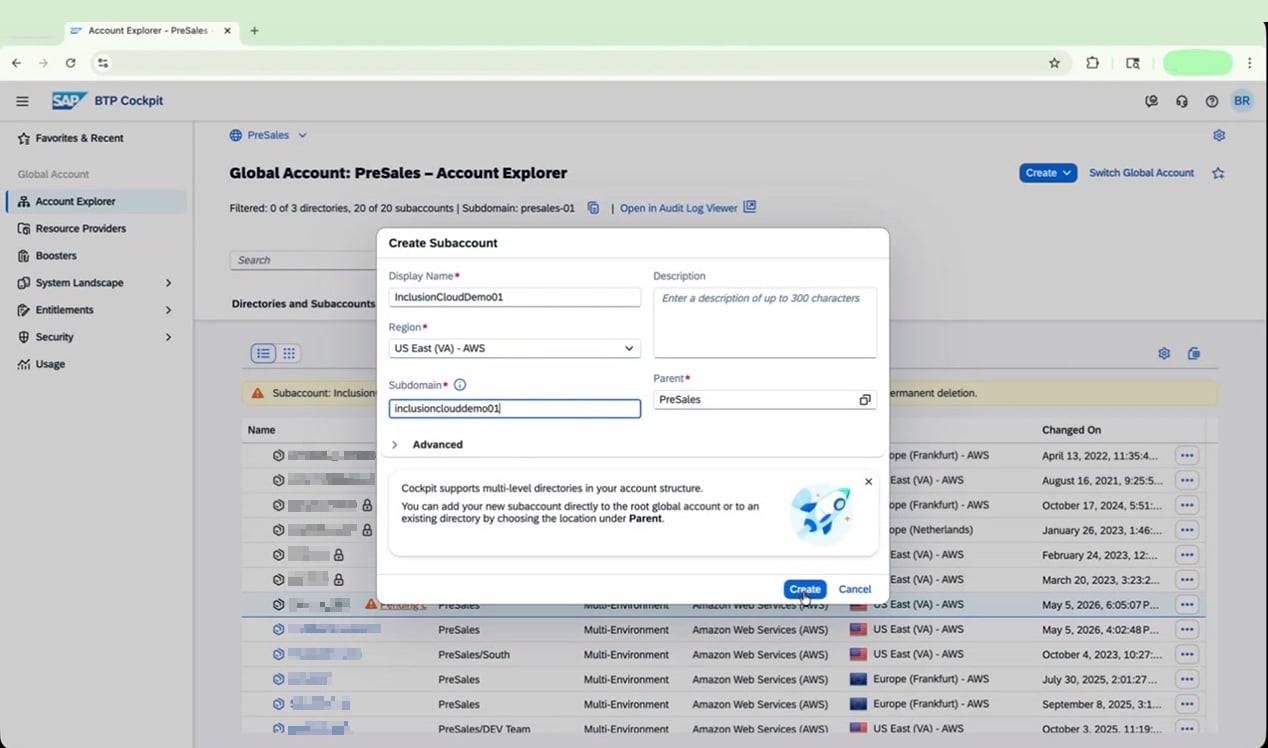Open the BR user avatar menu
This screenshot has height=748, width=1268.
click(1242, 101)
